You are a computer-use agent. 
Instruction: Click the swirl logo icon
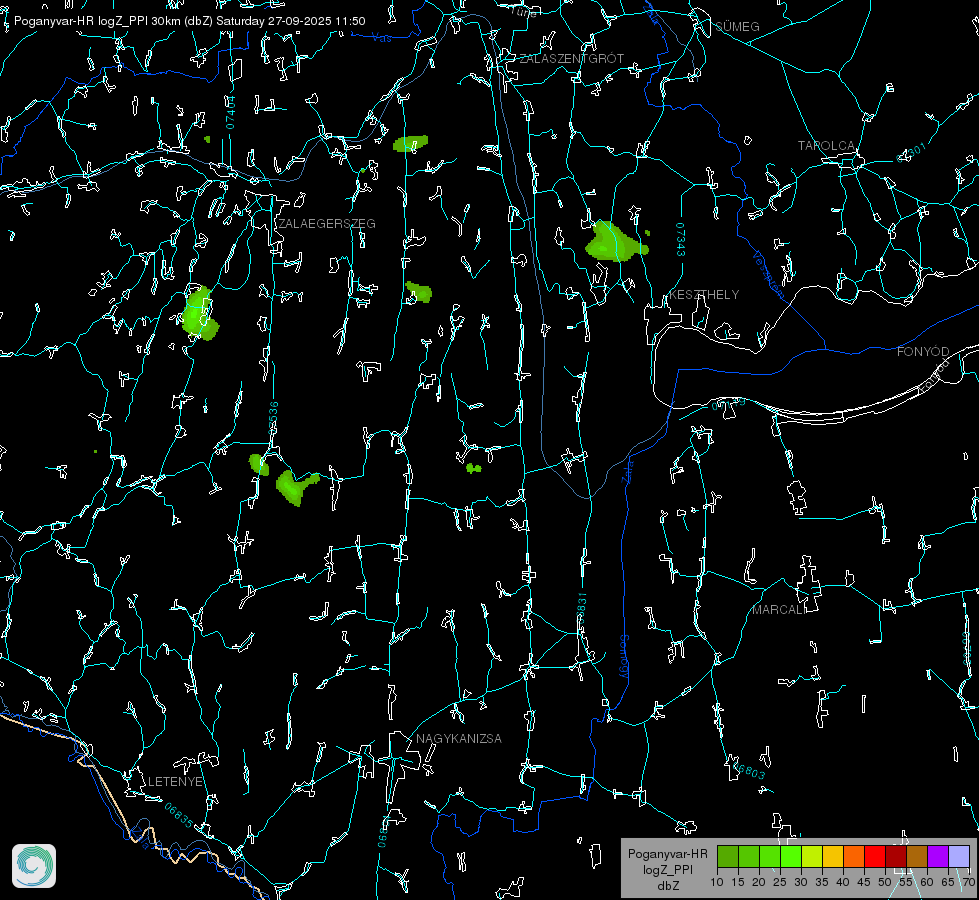coord(34,866)
